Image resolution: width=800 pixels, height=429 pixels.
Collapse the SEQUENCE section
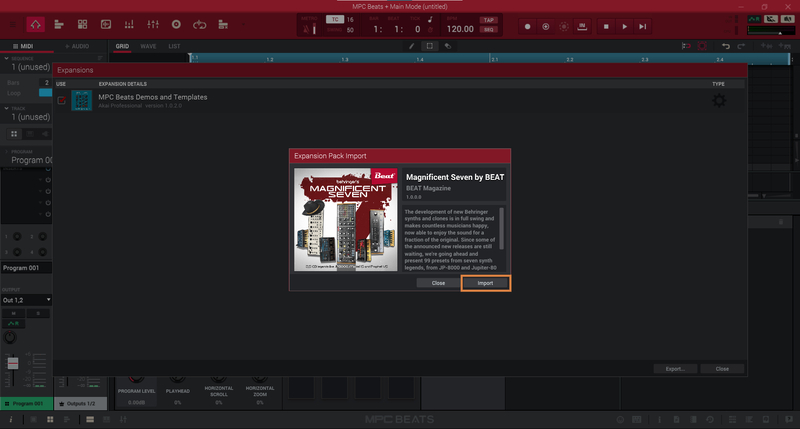(6, 58)
